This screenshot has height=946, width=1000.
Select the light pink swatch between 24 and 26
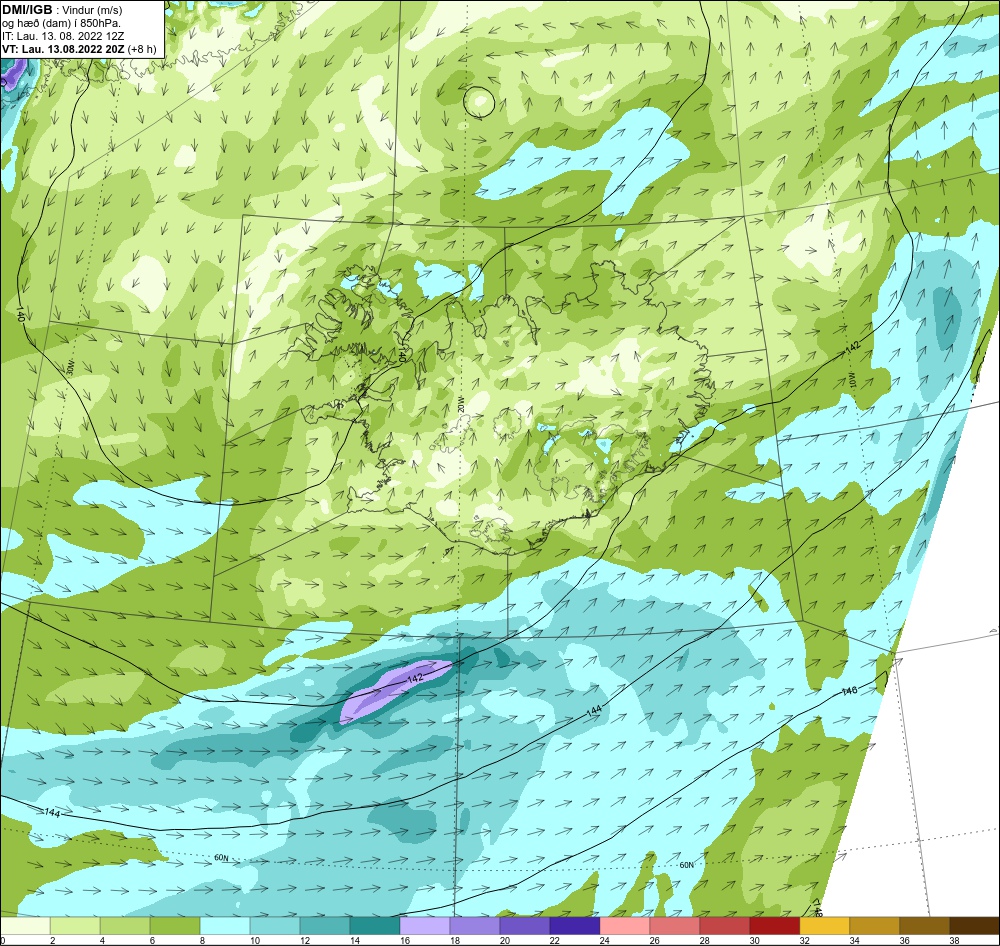pyautogui.click(x=625, y=926)
